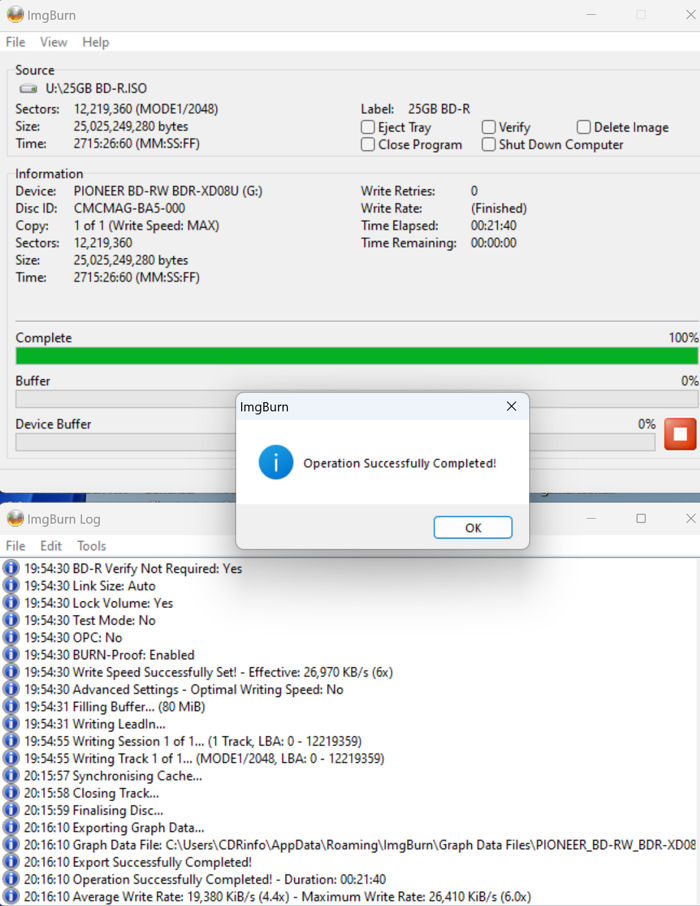
Task: Select info icon of Test Mode: No row
Action: 11,620
